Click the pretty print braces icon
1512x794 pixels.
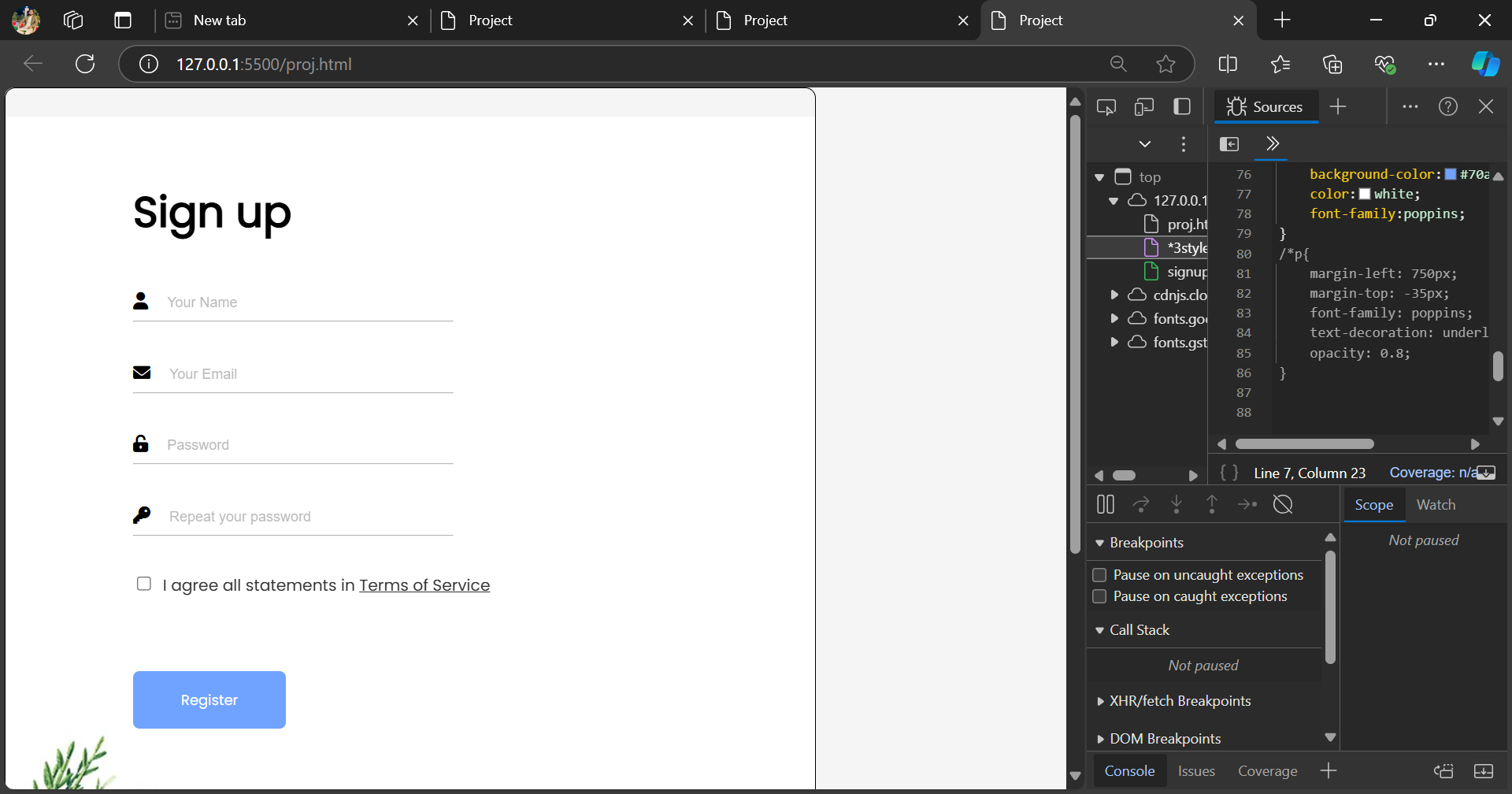(1228, 473)
